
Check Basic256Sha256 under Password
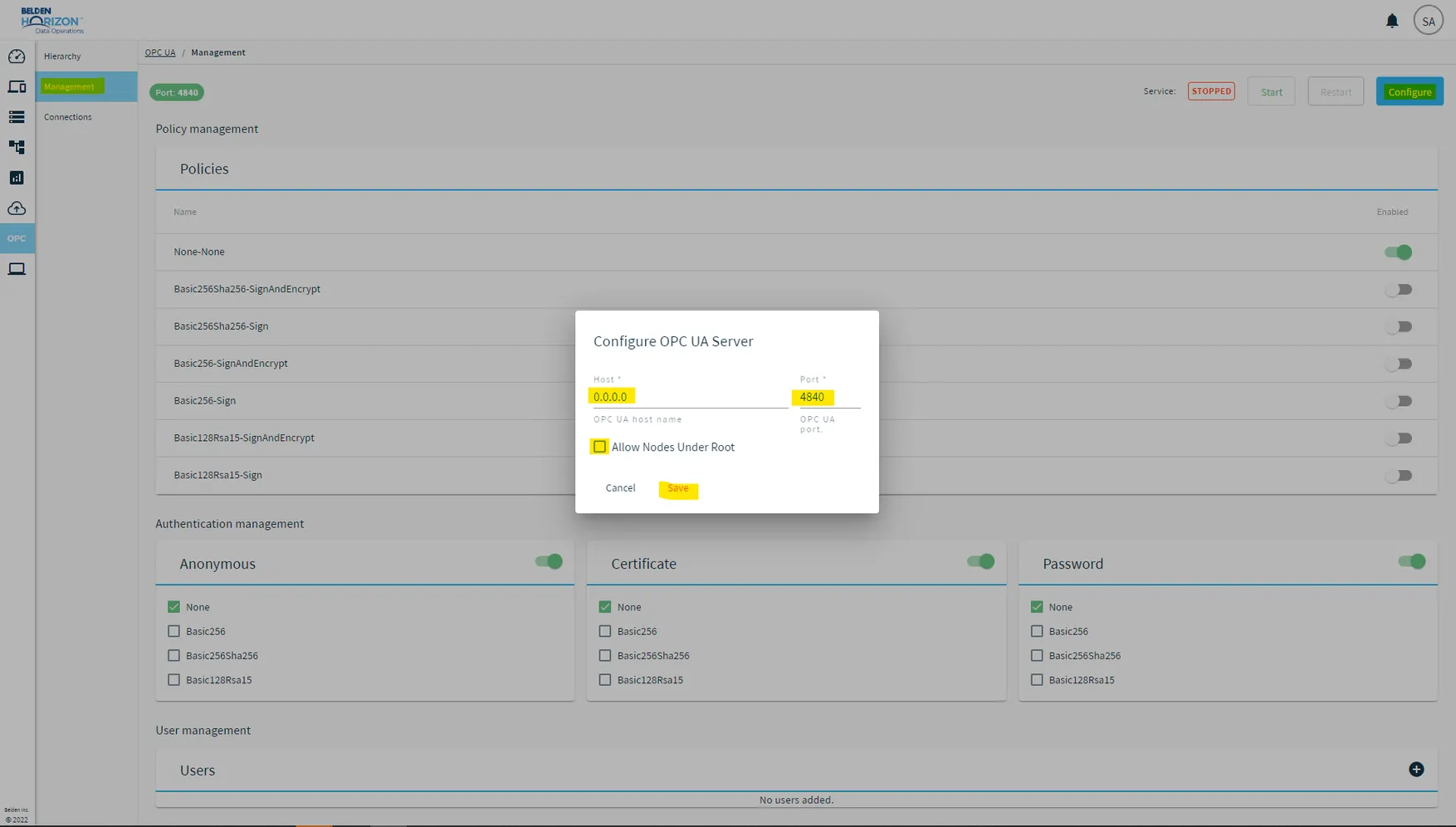click(x=1037, y=656)
